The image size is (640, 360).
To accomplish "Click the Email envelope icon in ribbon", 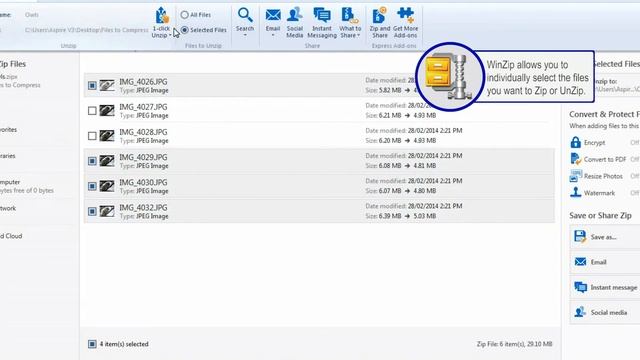I will point(273,16).
